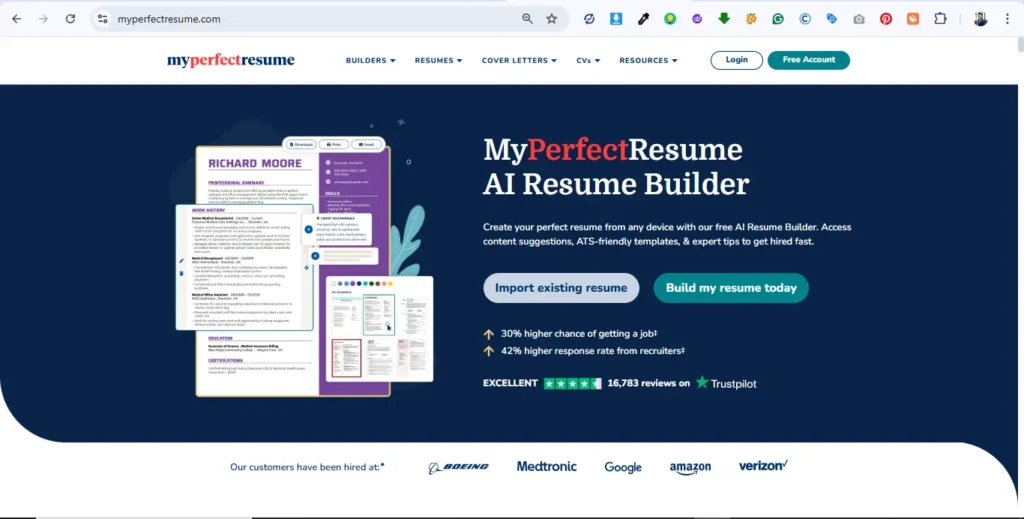Click the verizon logo
The height and width of the screenshot is (519, 1024).
[x=763, y=466]
